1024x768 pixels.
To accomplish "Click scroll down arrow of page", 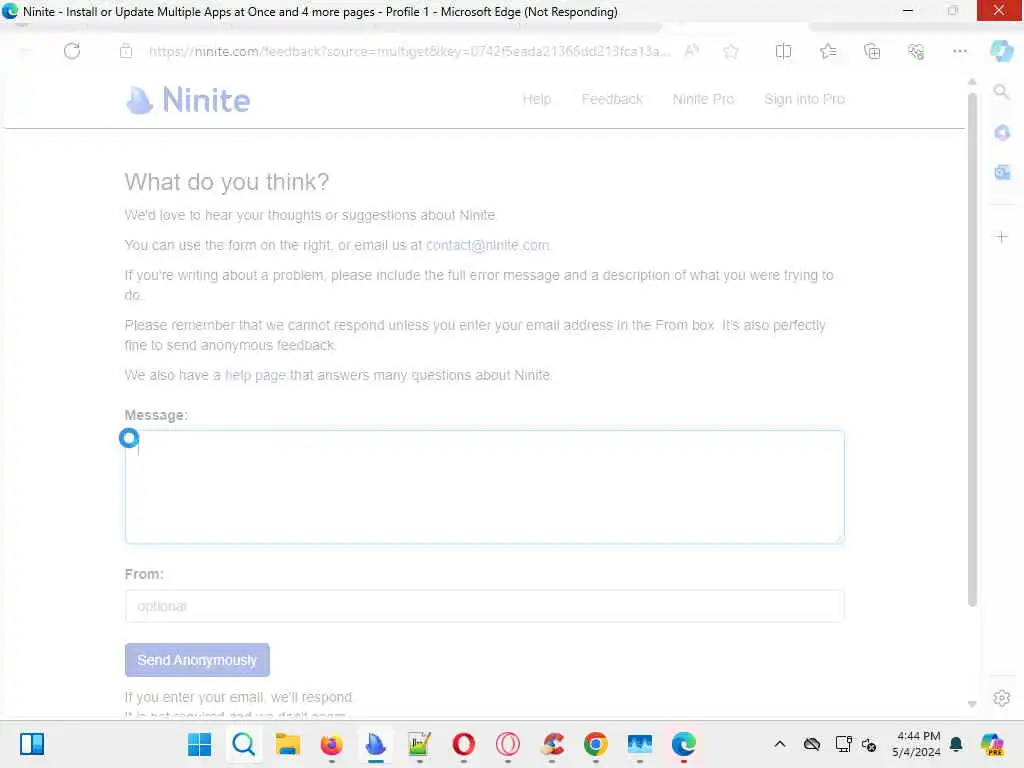I will pyautogui.click(x=972, y=704).
